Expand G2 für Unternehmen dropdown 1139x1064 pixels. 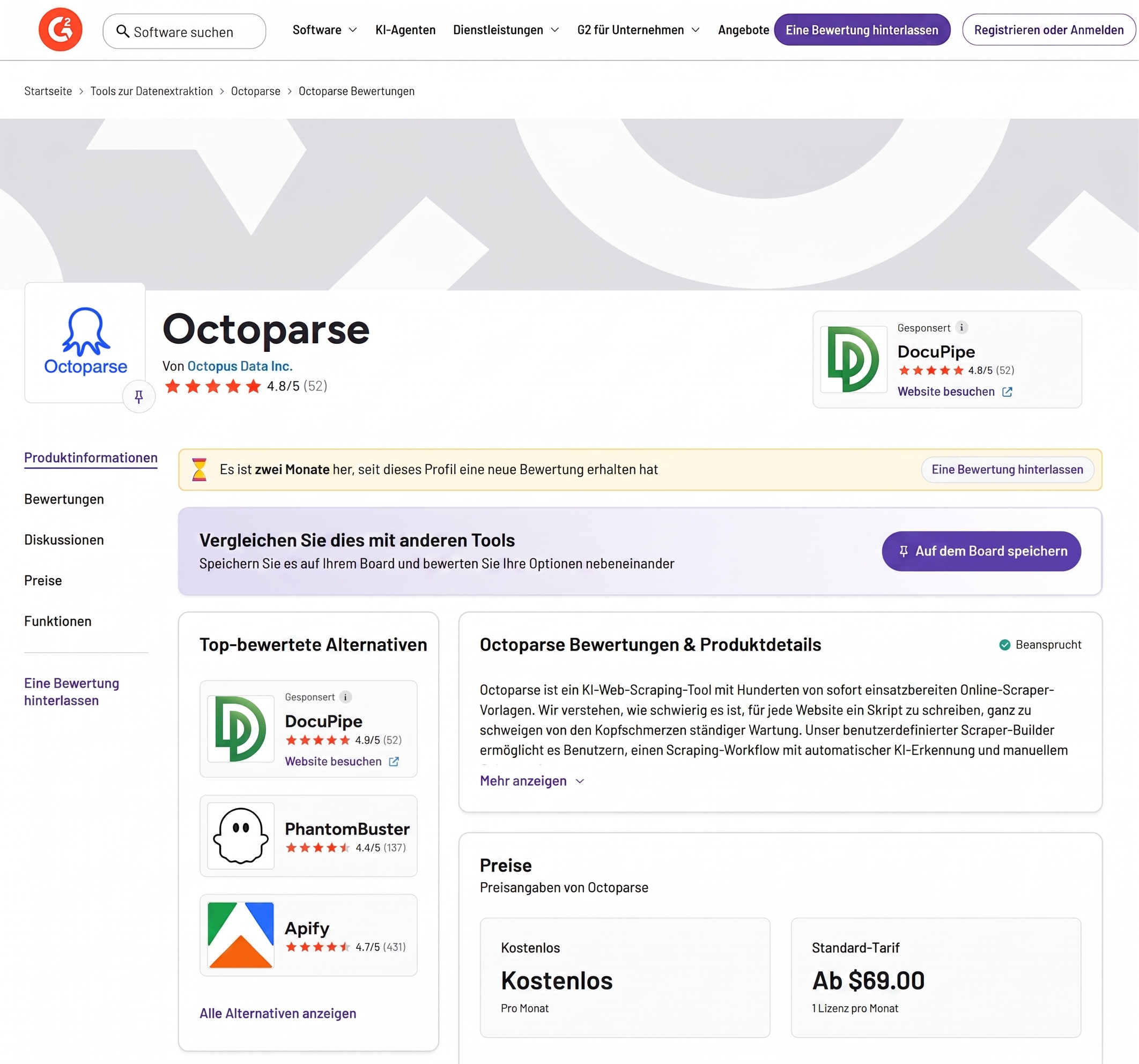point(638,30)
